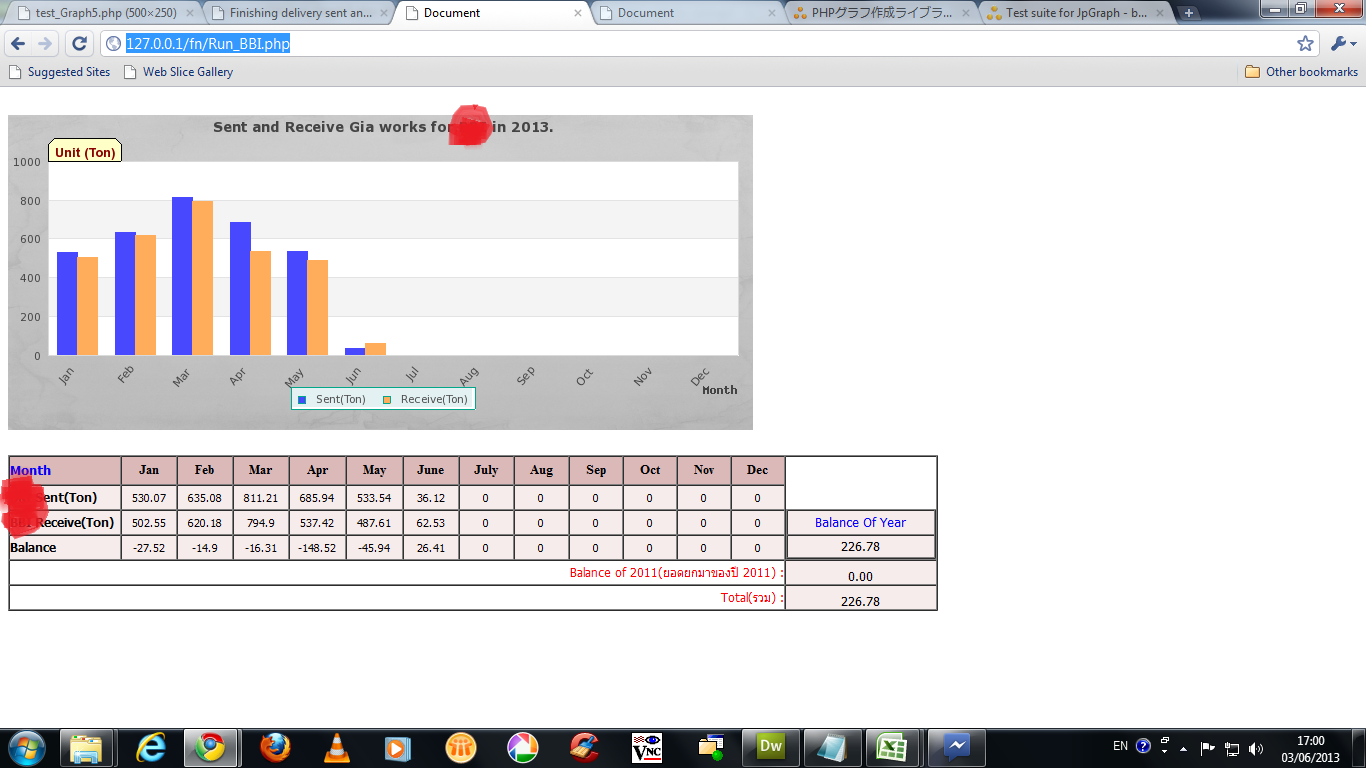Select the 502.55 cell in the table
The width and height of the screenshot is (1366, 768).
tap(149, 523)
